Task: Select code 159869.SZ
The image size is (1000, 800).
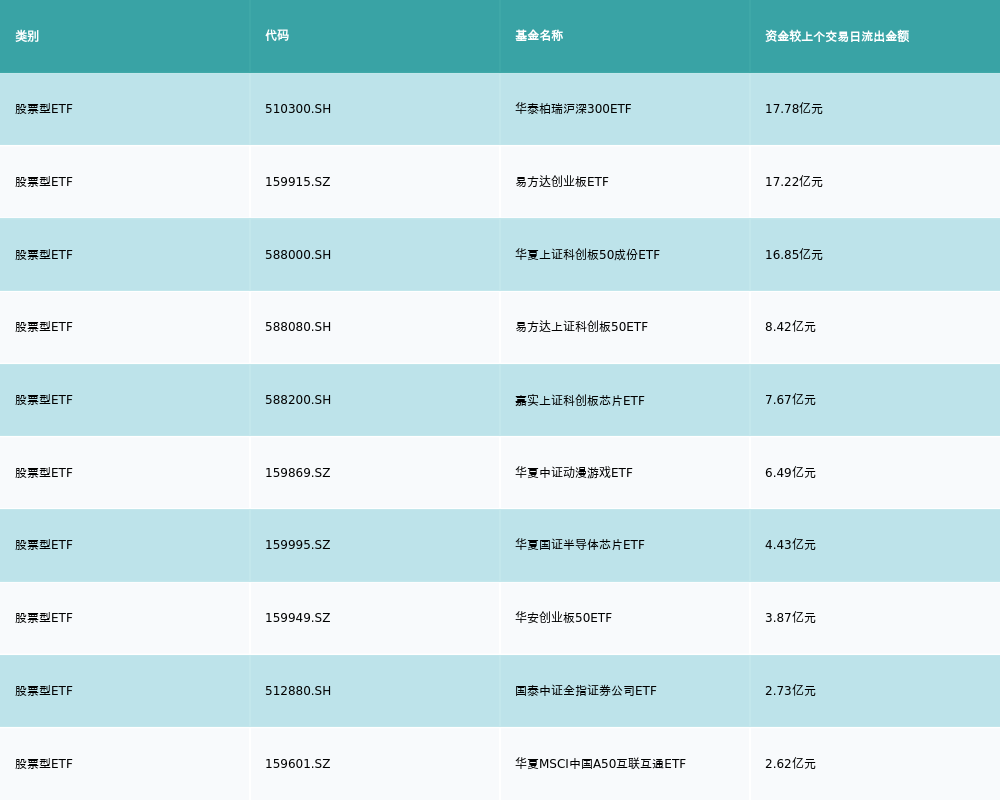Action: tap(298, 473)
